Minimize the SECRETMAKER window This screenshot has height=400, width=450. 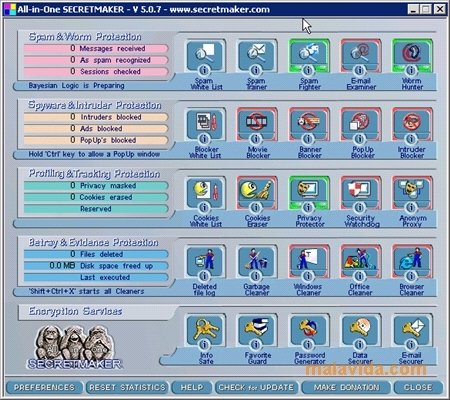pos(413,9)
